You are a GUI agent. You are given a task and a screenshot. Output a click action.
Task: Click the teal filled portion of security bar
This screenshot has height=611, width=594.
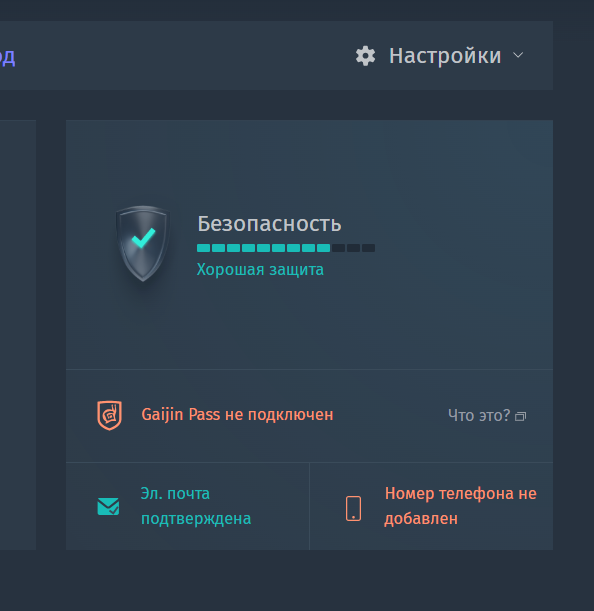click(x=263, y=248)
